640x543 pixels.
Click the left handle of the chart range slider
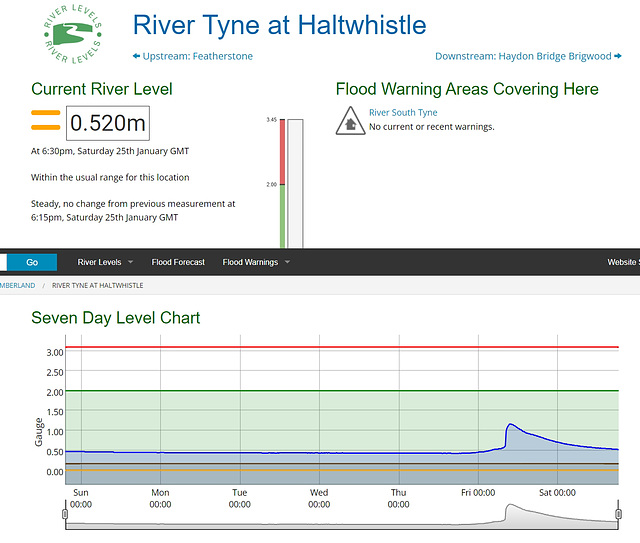(x=65, y=514)
